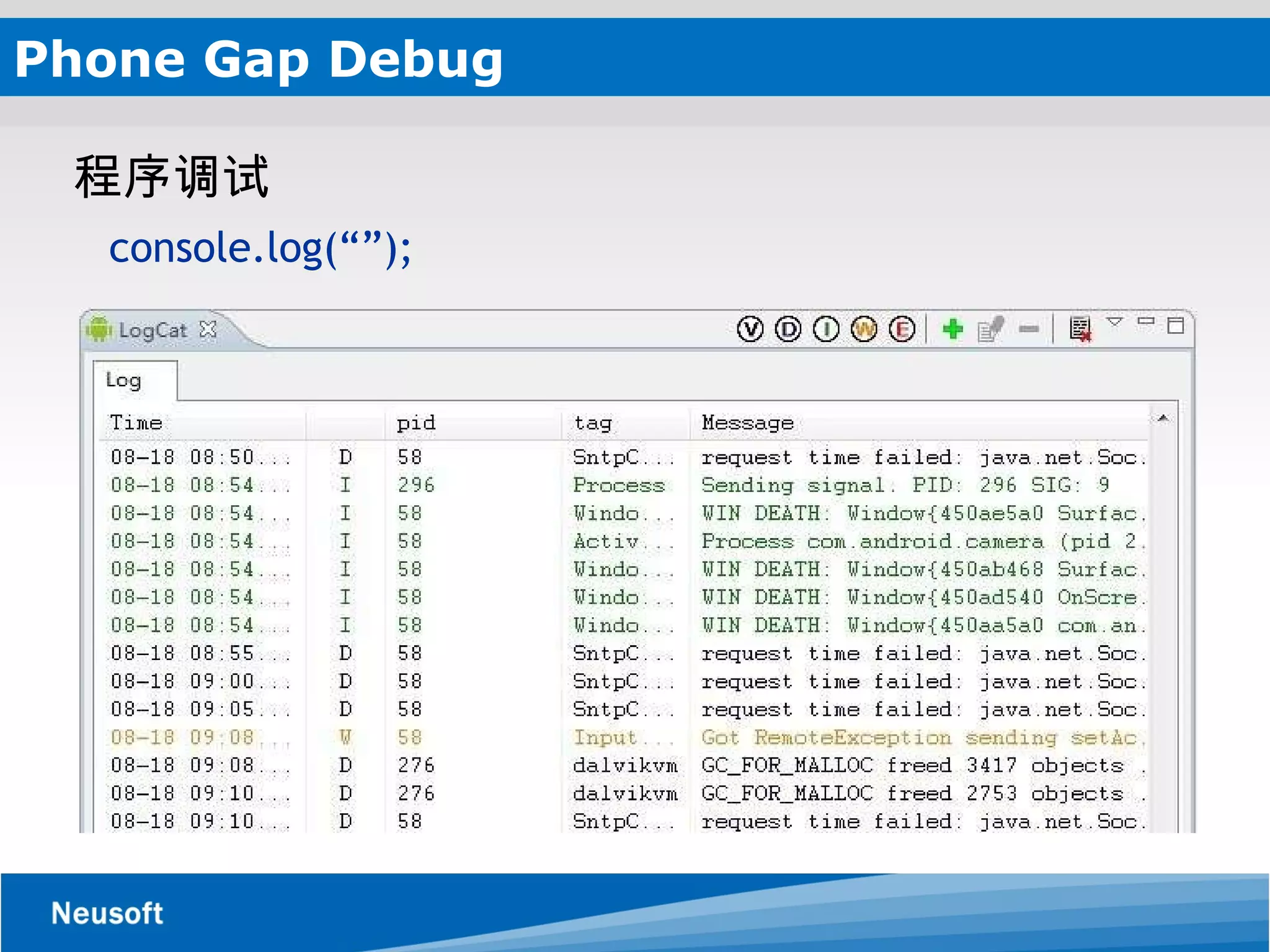Toggle the Debug (D) log level filter
The image size is (1270, 952).
click(x=788, y=329)
